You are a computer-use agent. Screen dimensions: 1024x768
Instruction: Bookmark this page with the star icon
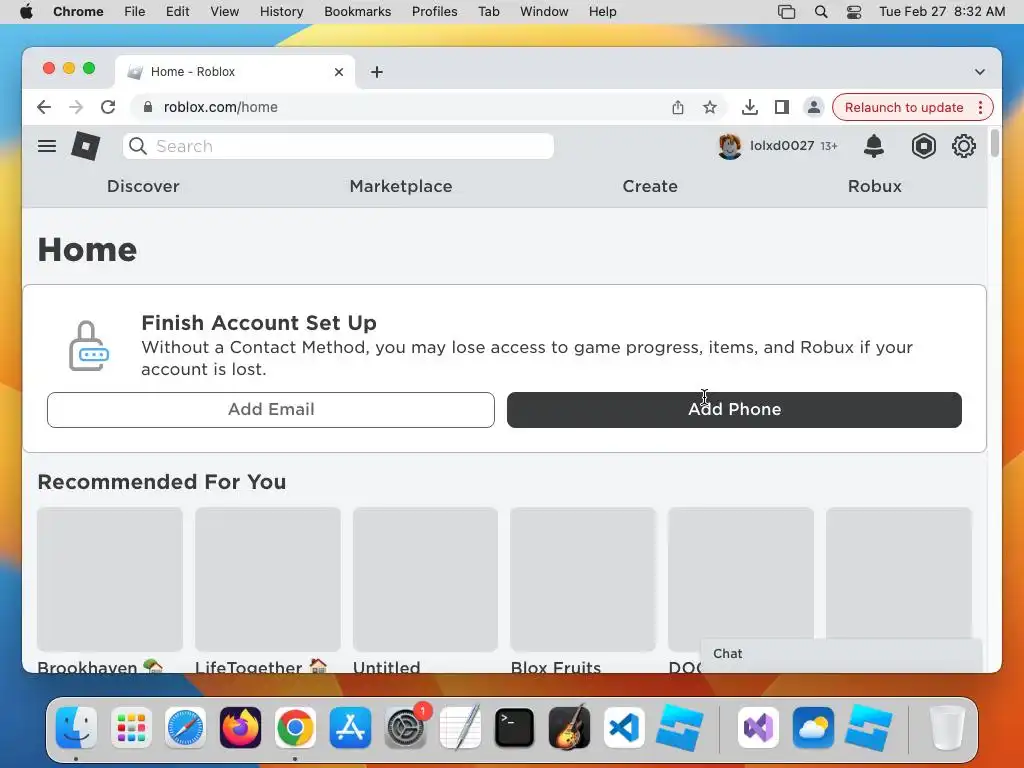710,107
